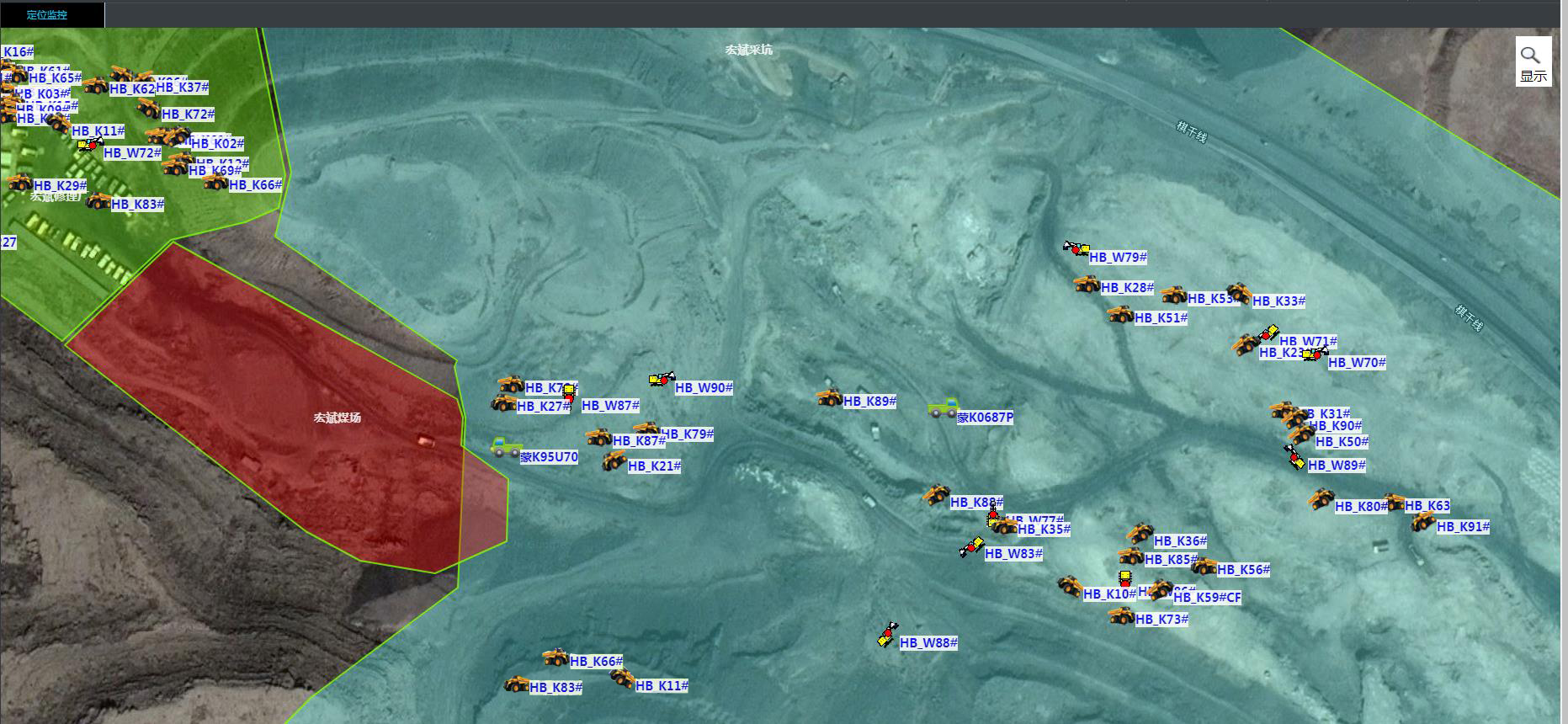
Task: Click the HB_K51# vehicle label
Action: pos(1161,318)
